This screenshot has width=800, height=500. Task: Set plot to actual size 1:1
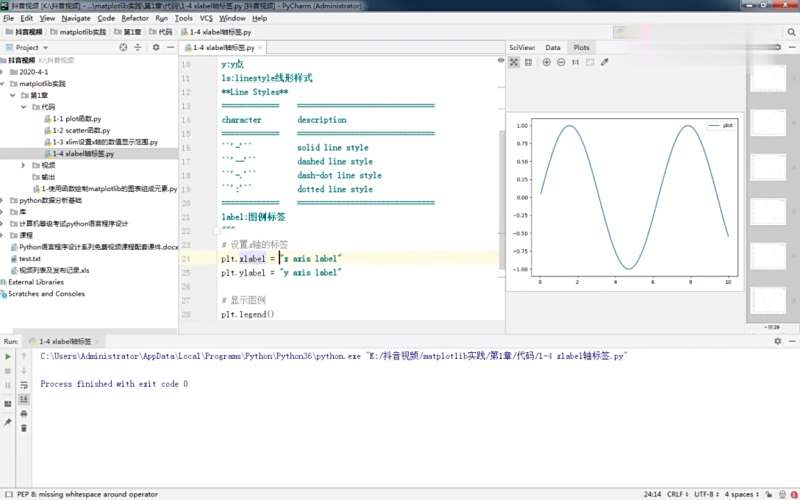pos(575,62)
